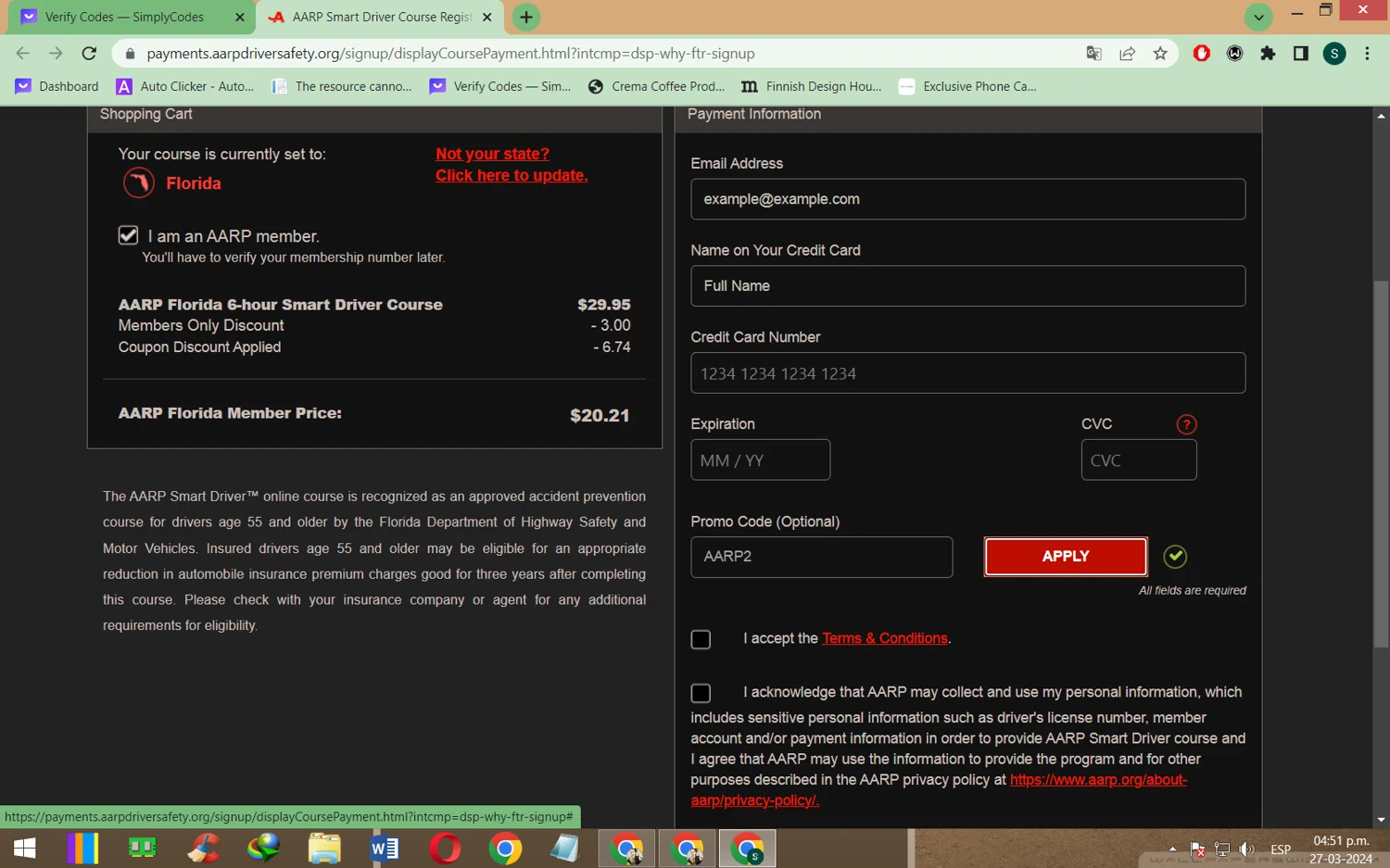
Task: Toggle the browser side panel icon
Action: click(1301, 54)
